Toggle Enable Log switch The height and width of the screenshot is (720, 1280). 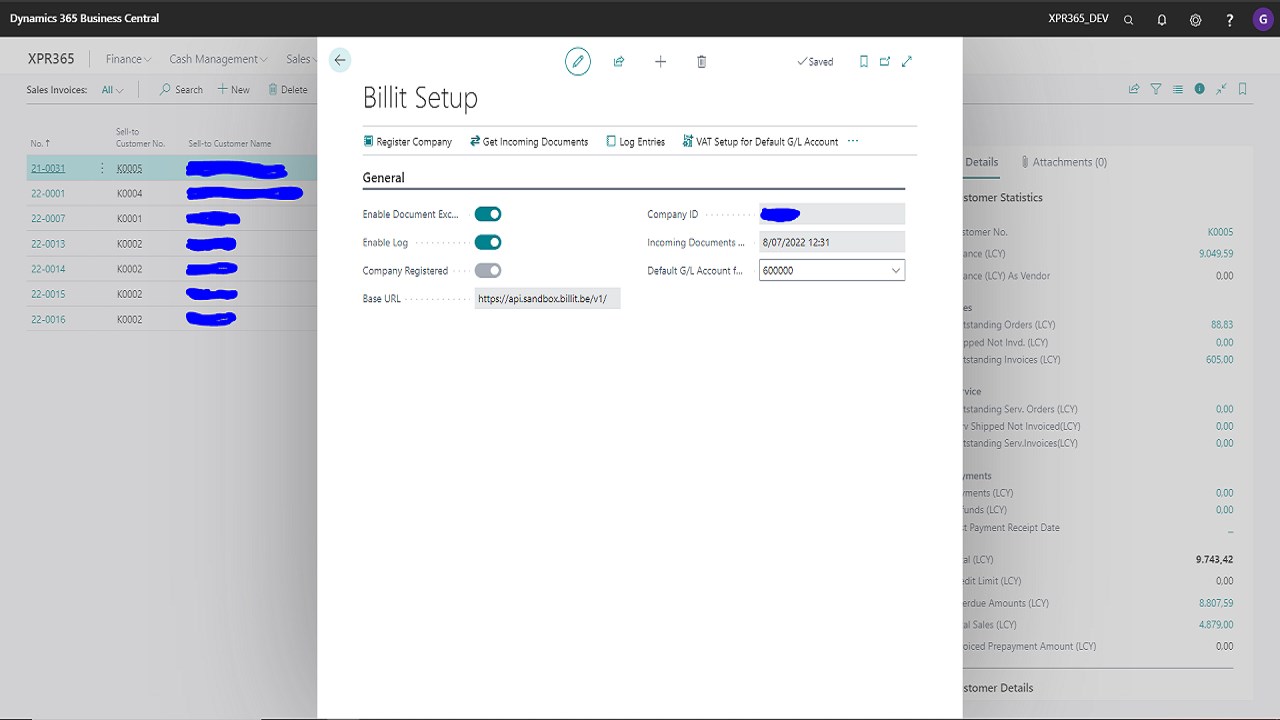(488, 242)
